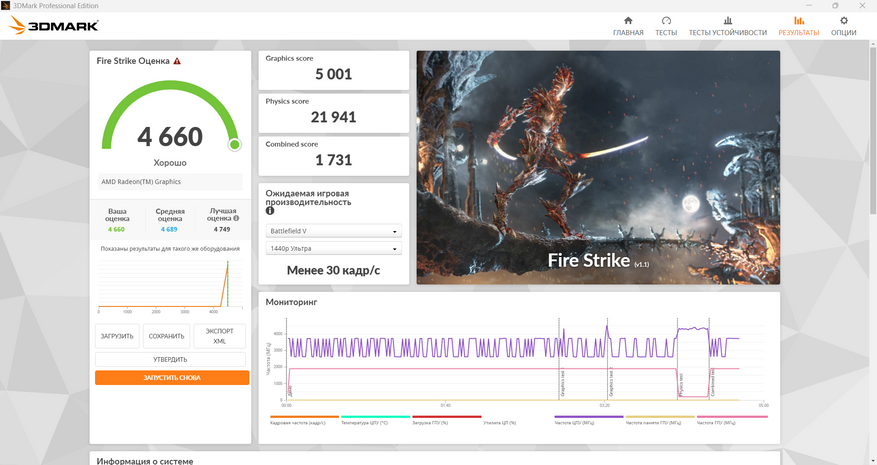Click the Physics score value 21 941
This screenshot has width=877, height=465.
pos(333,118)
